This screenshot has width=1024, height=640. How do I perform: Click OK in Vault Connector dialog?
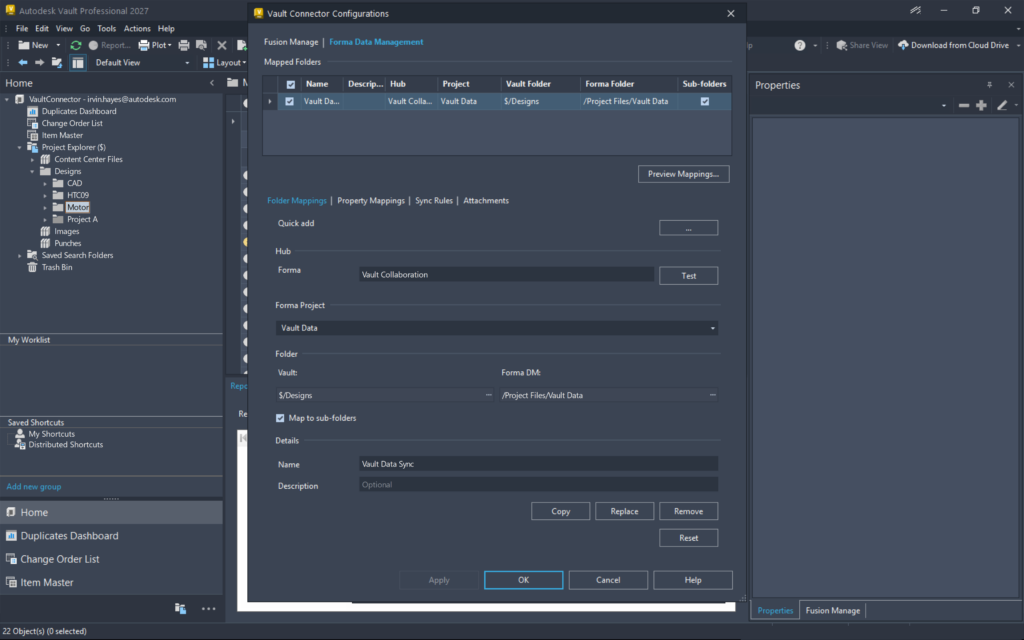[x=523, y=580]
